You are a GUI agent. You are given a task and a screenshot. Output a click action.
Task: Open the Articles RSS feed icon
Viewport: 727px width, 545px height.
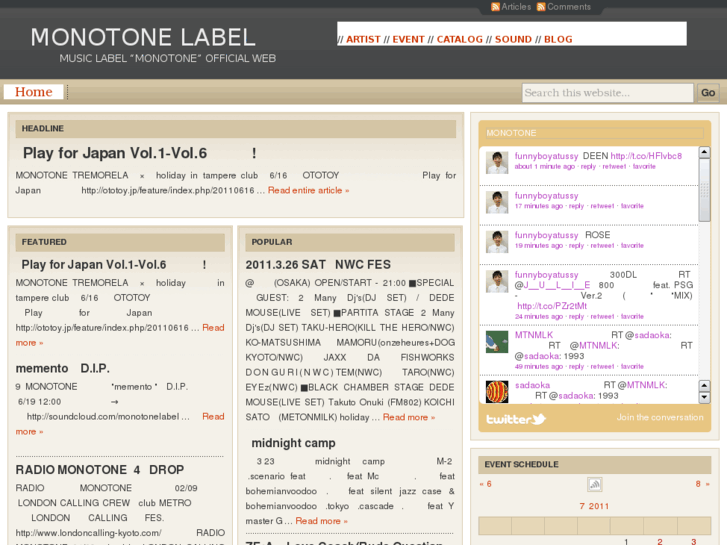[495, 7]
